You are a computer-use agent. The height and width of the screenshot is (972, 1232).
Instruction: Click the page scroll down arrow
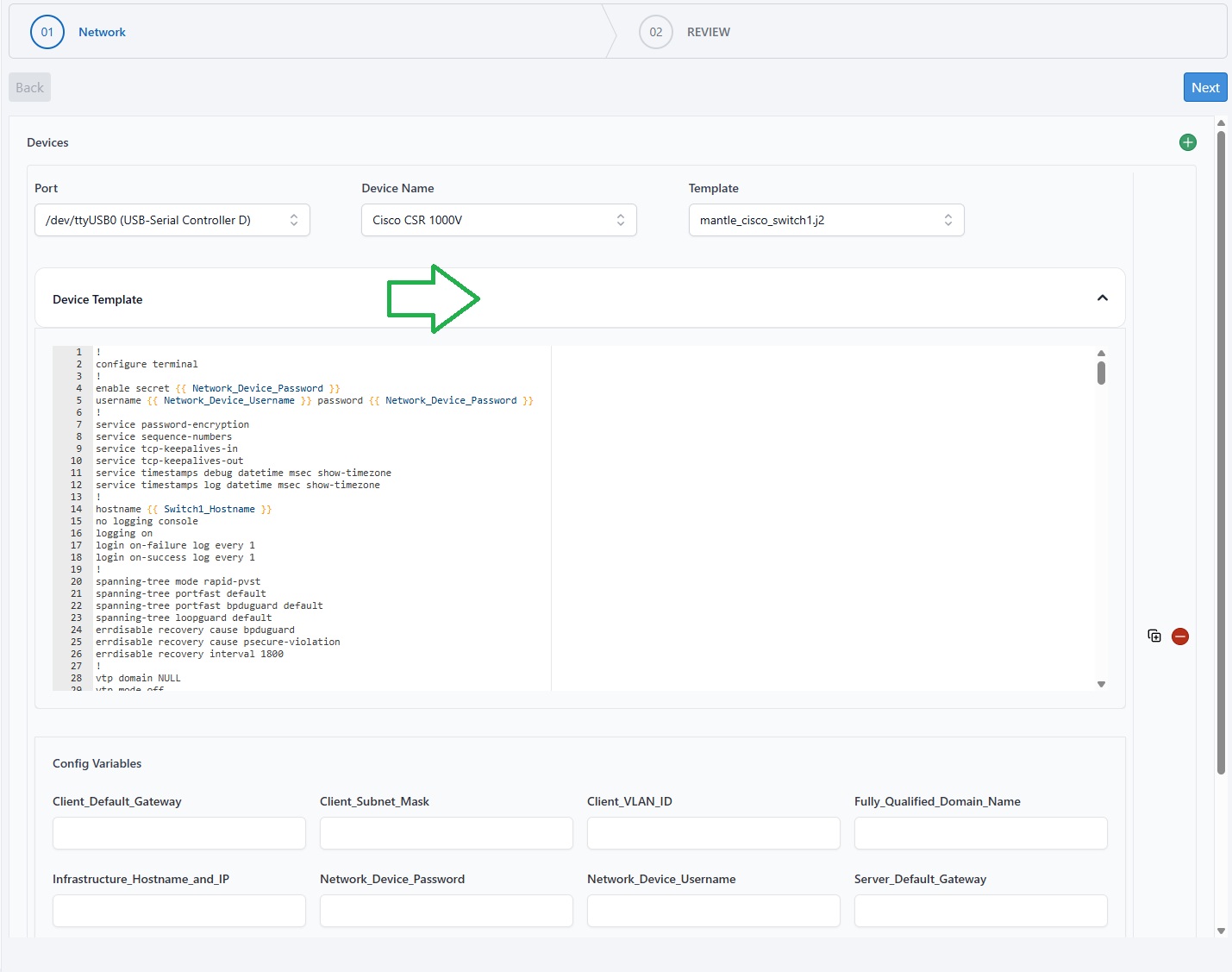pos(1221,931)
